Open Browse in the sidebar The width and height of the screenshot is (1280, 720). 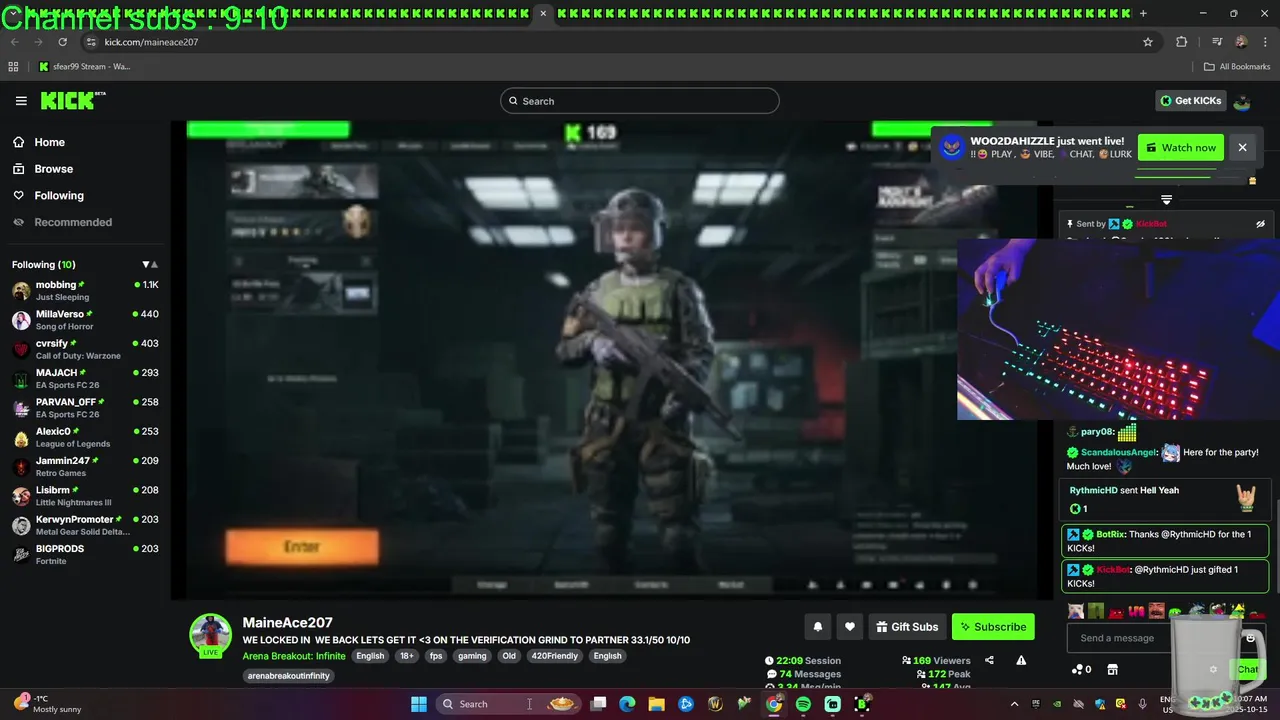pyautogui.click(x=53, y=169)
